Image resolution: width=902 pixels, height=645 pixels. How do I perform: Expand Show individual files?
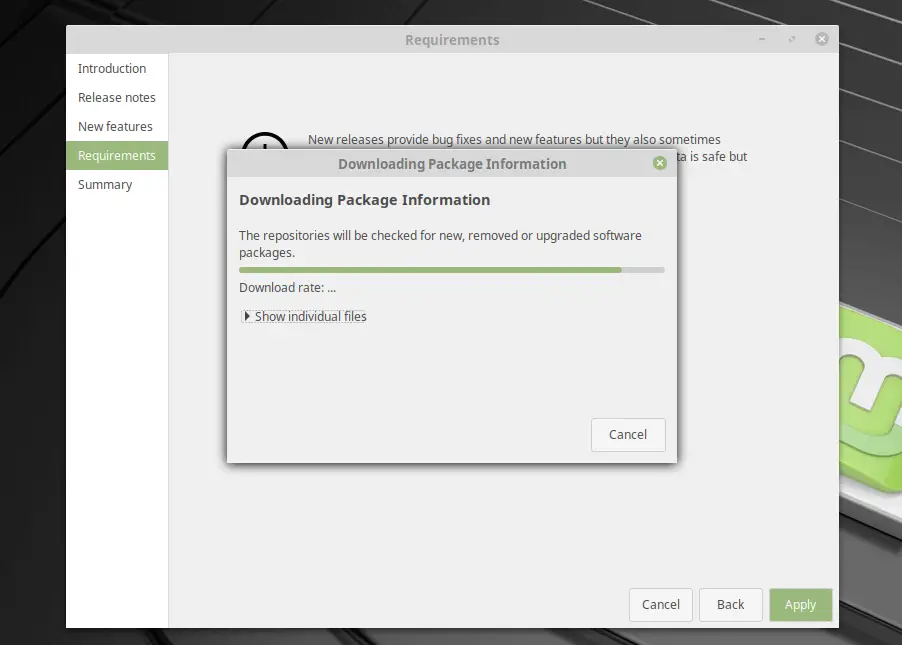(304, 316)
